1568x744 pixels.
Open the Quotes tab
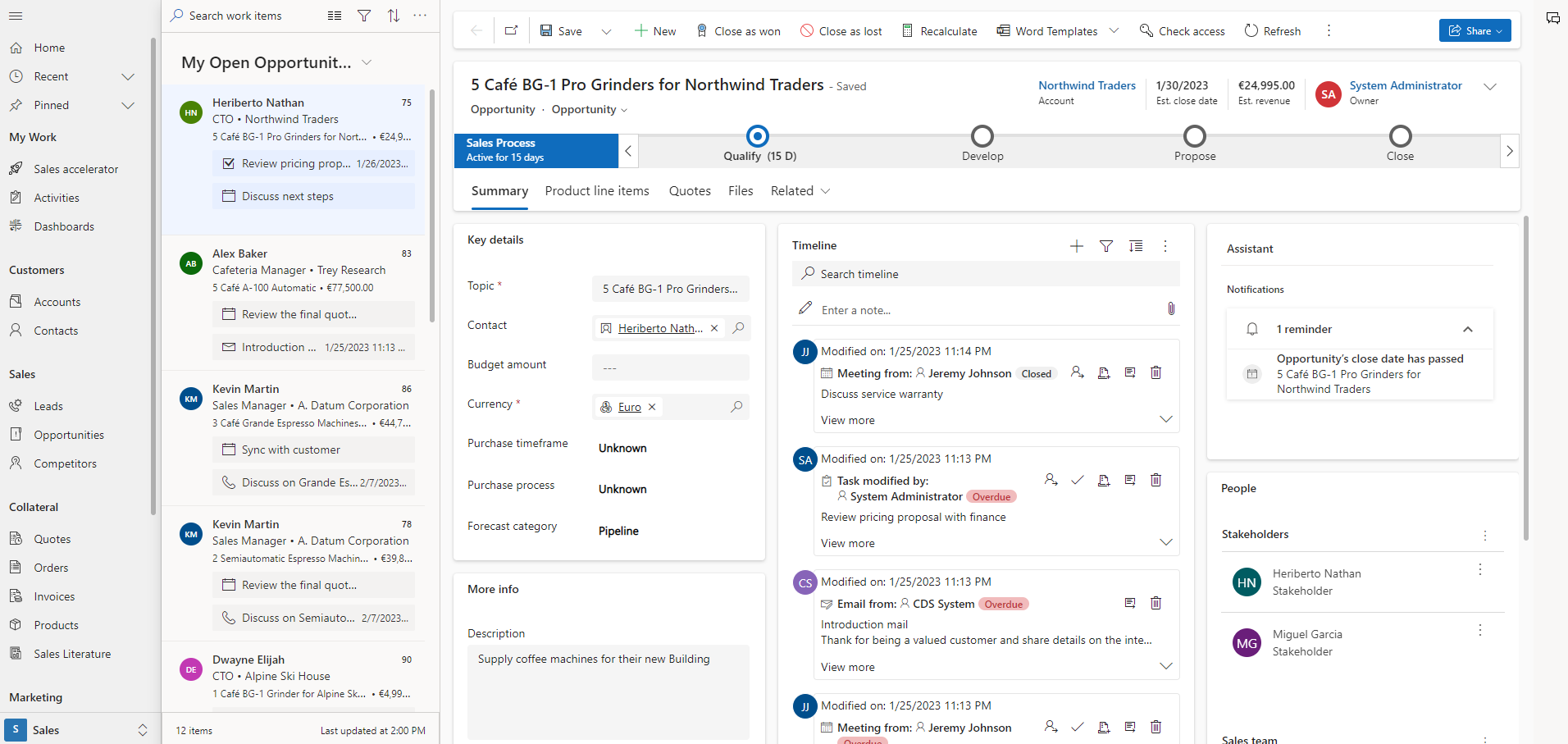click(x=689, y=191)
